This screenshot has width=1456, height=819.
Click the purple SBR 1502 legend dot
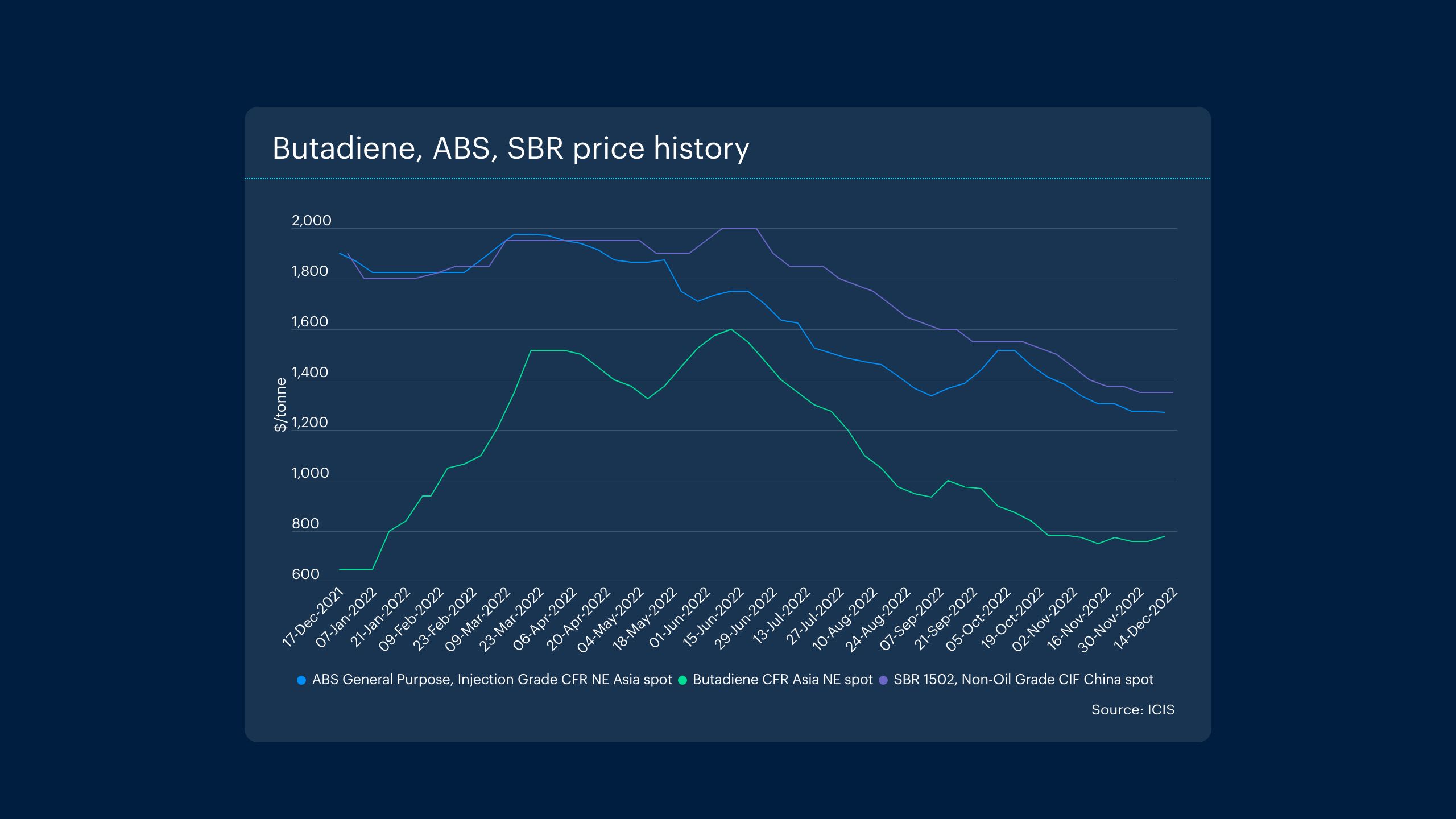point(883,680)
